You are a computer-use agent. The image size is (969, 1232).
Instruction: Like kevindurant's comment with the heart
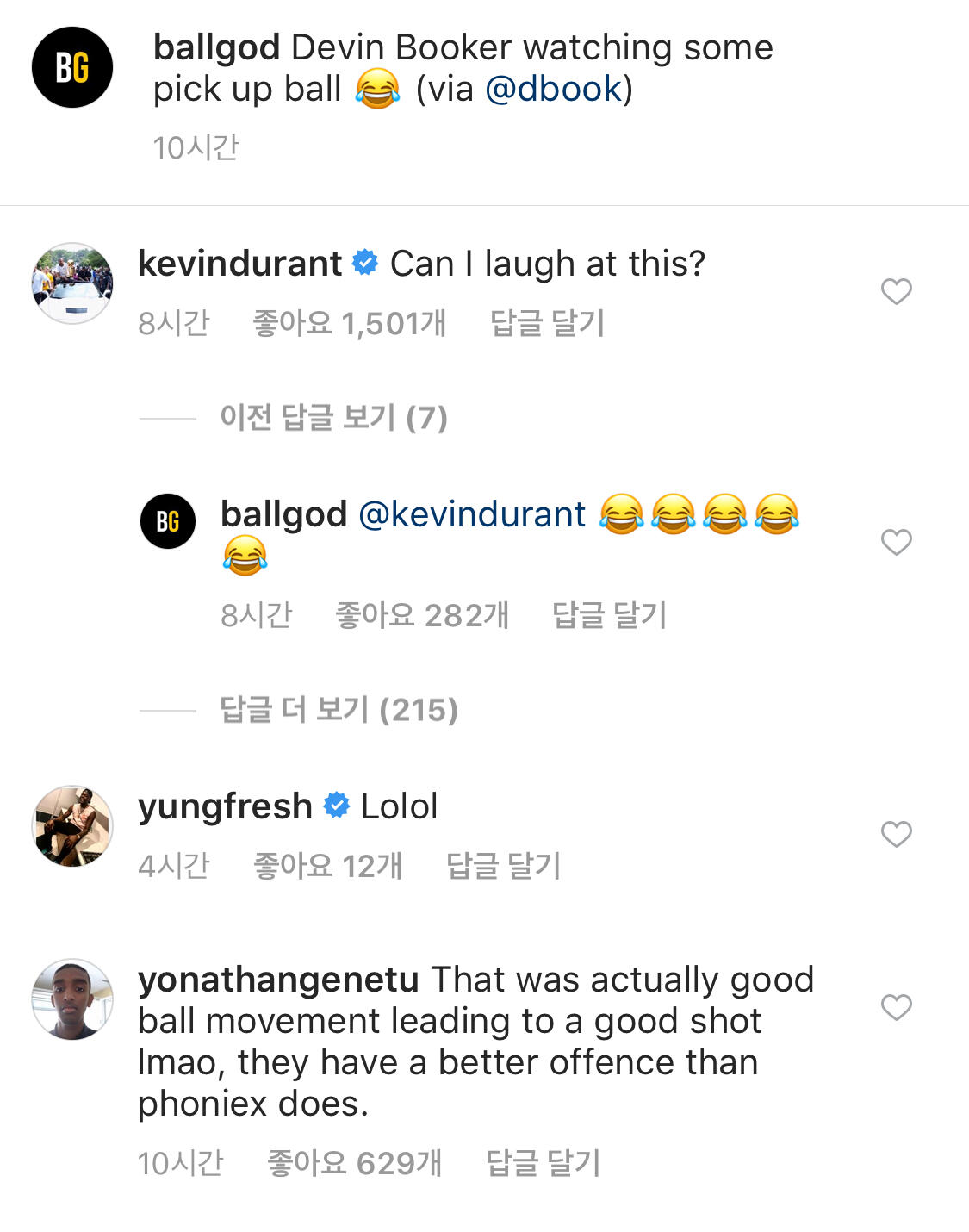(896, 292)
